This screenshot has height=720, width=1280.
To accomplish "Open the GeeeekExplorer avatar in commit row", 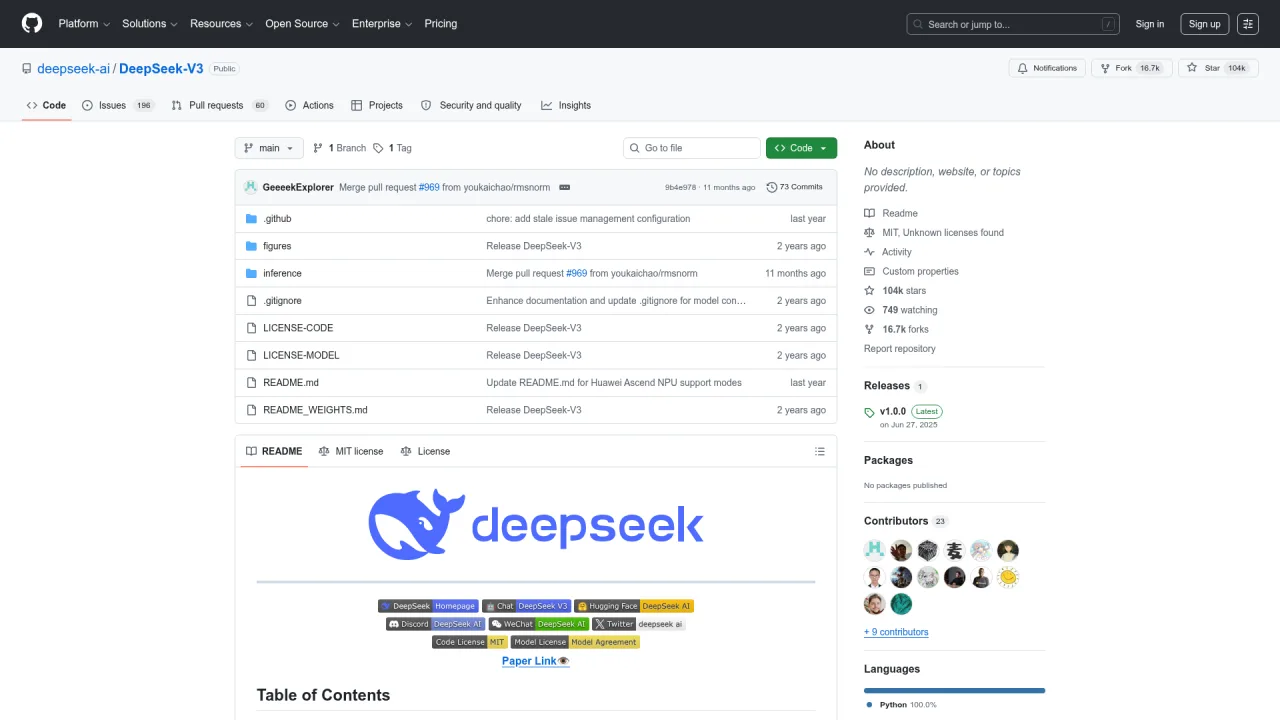I will [251, 187].
